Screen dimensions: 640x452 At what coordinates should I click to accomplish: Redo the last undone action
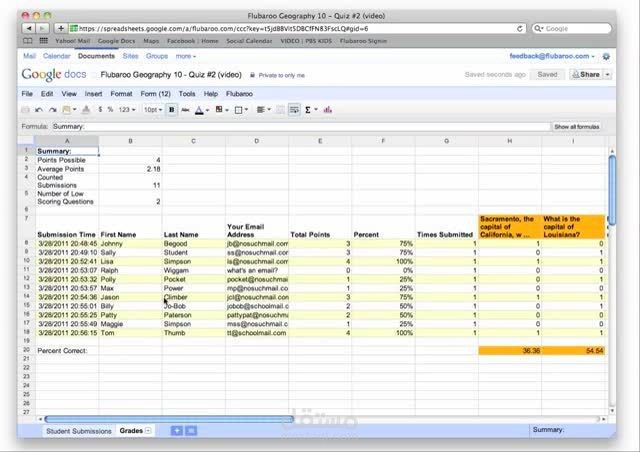53,110
